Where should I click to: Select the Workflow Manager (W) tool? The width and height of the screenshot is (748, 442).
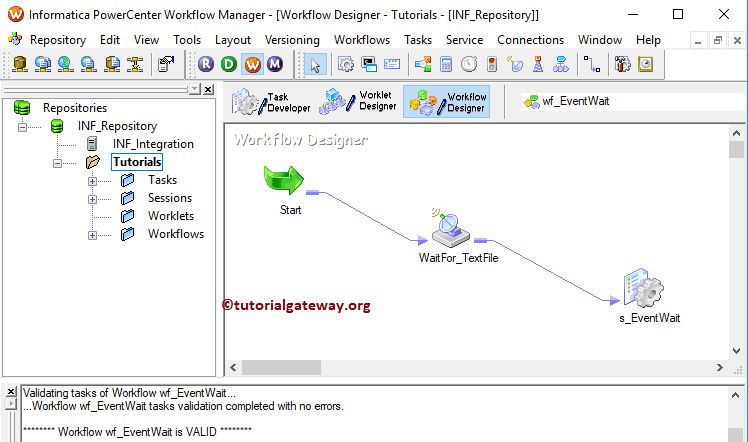coord(252,64)
